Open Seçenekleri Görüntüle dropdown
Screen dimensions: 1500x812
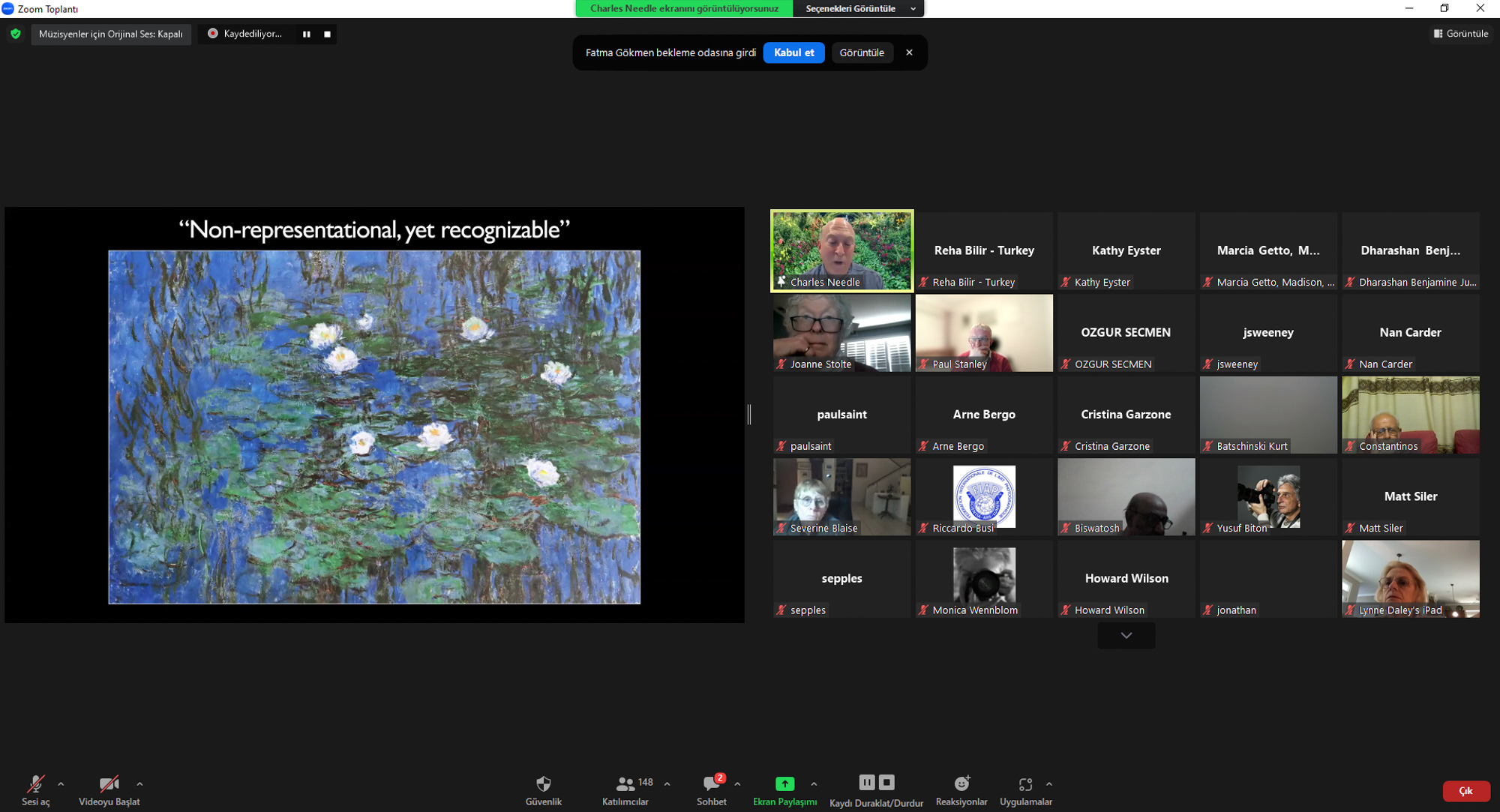859,9
